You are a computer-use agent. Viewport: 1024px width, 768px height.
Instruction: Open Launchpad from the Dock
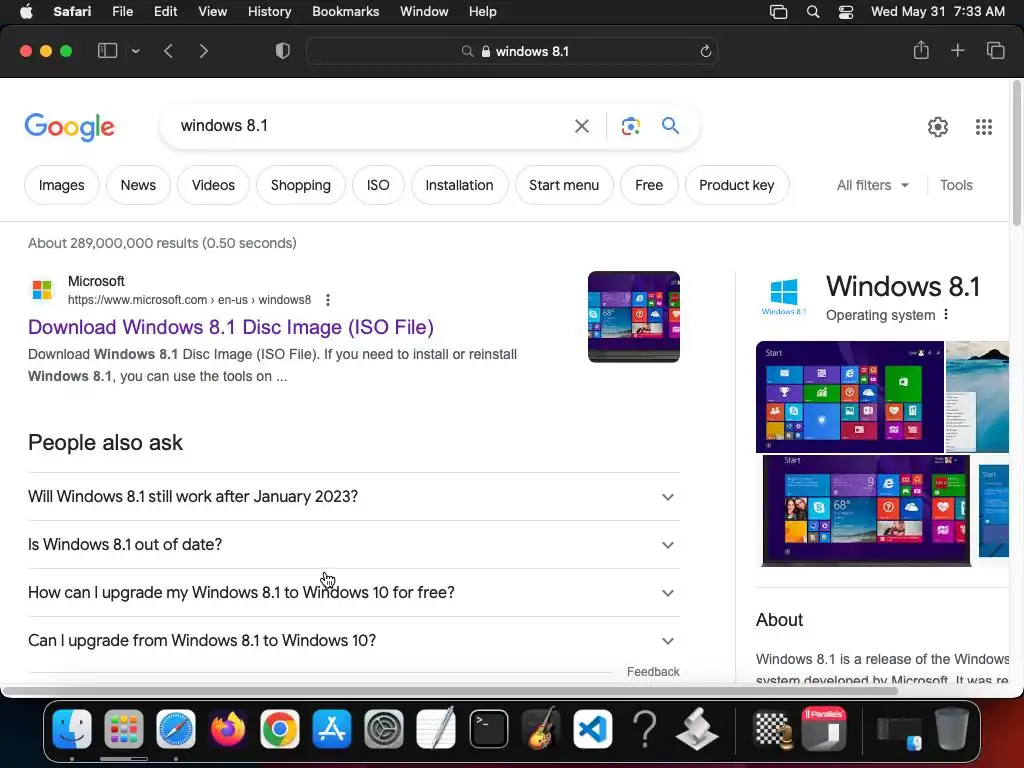tap(123, 729)
